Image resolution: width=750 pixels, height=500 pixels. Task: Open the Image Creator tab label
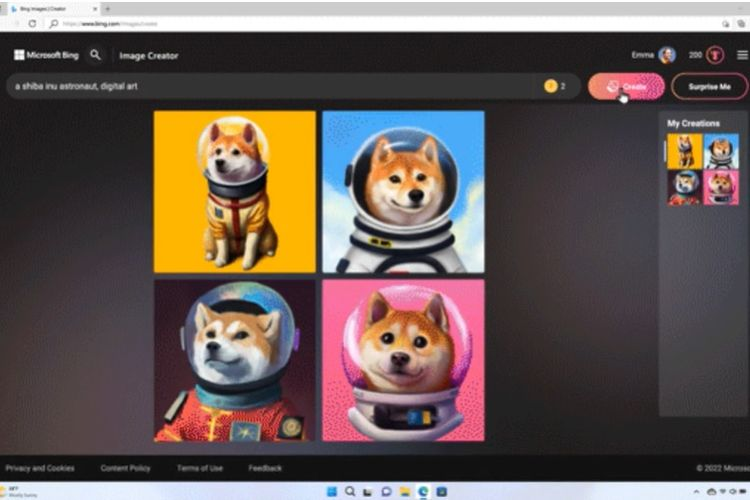coord(148,56)
